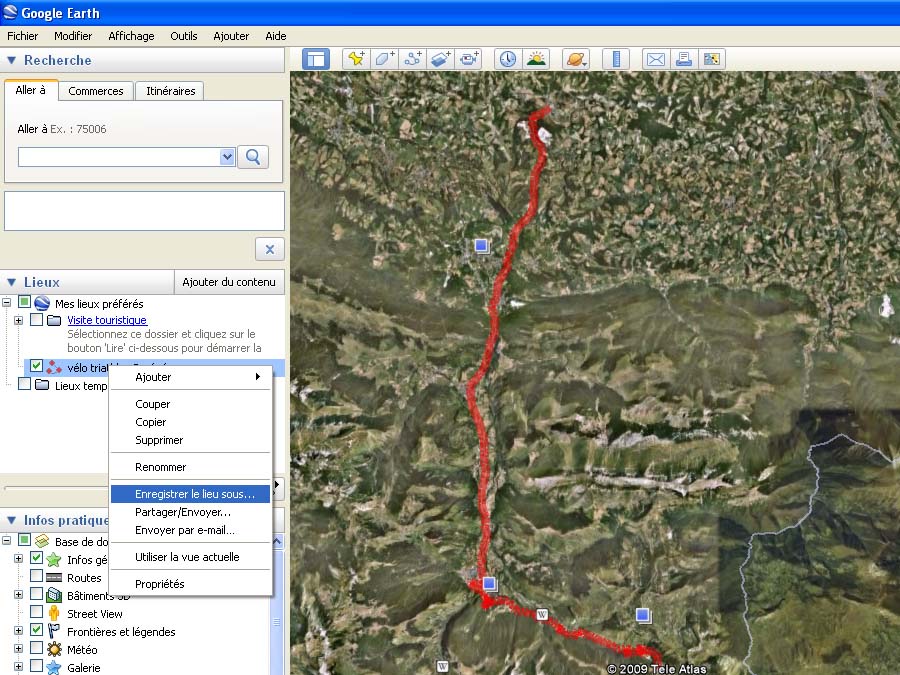Disable the Frontières et légendes layer checkbox
Screen dimensions: 900x675
tap(37, 632)
